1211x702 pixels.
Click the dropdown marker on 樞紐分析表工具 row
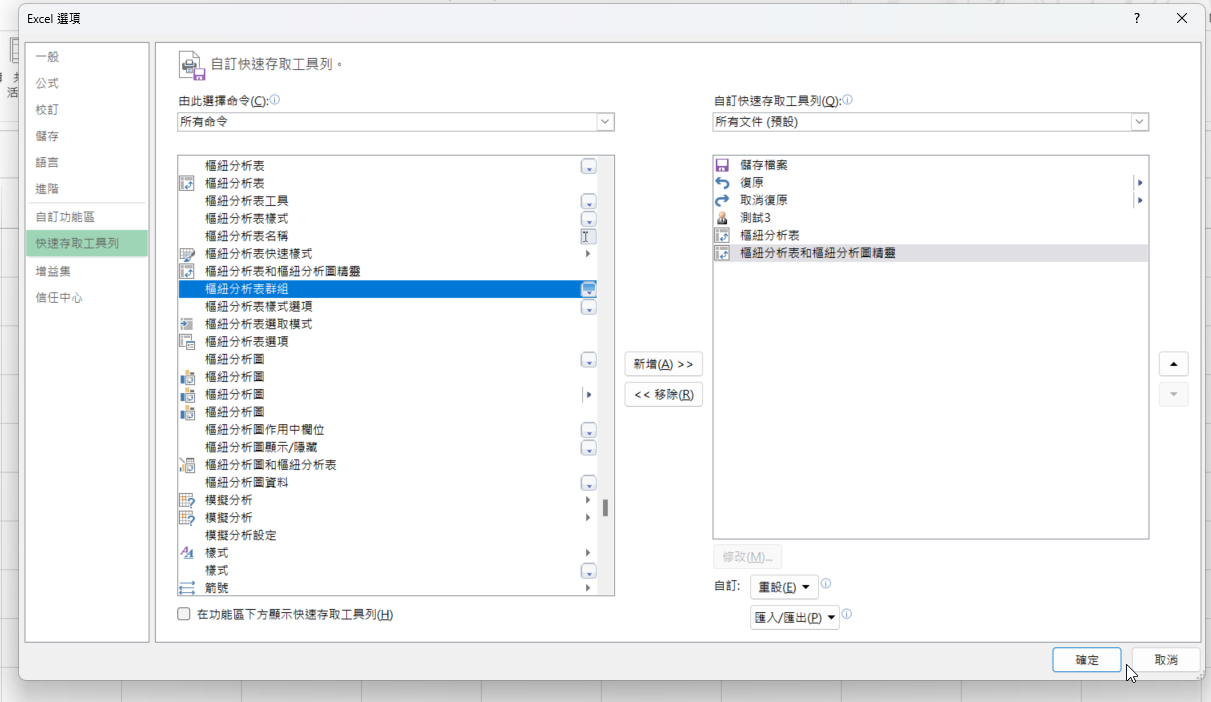pyautogui.click(x=588, y=201)
